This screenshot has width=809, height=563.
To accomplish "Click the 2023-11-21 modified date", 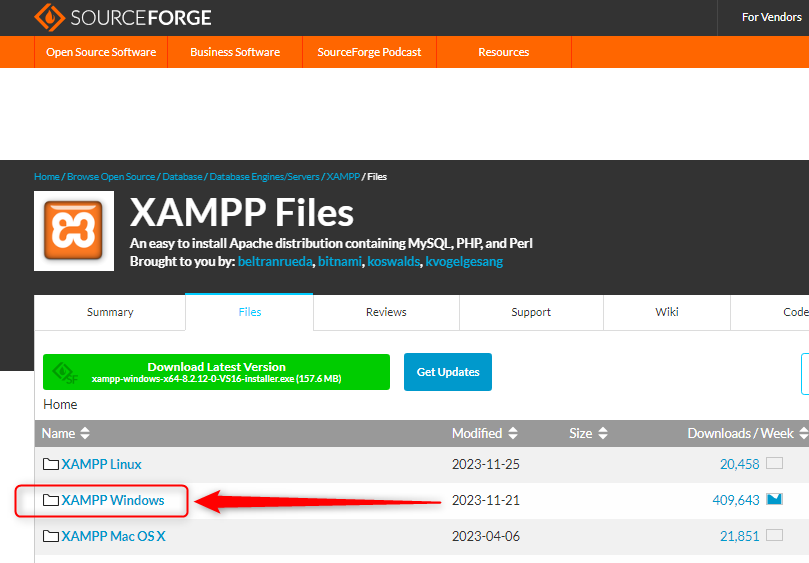I will [x=486, y=500].
